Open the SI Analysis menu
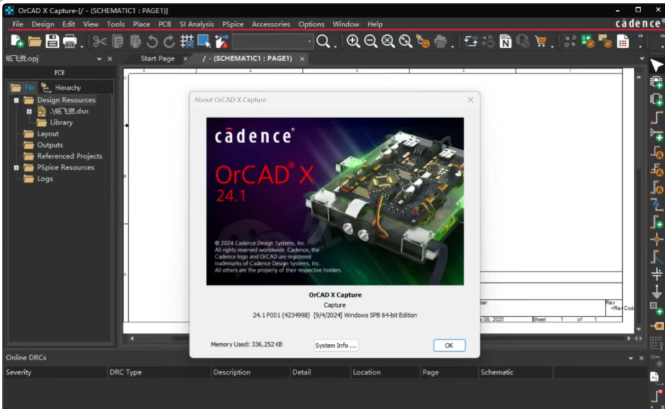Screen dimensions: 665x409 click(x=196, y=23)
